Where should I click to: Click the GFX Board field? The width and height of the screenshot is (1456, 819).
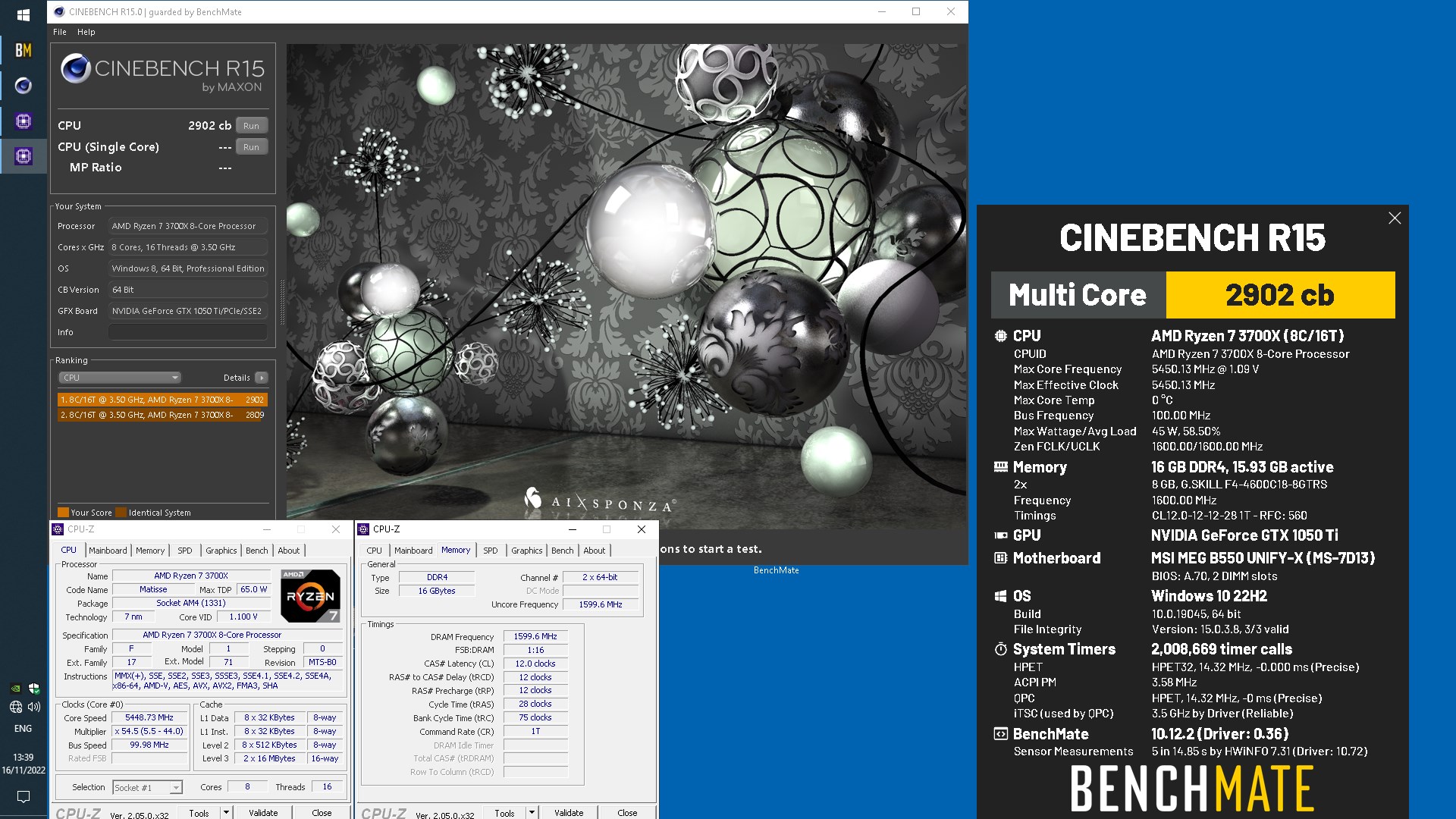click(188, 311)
